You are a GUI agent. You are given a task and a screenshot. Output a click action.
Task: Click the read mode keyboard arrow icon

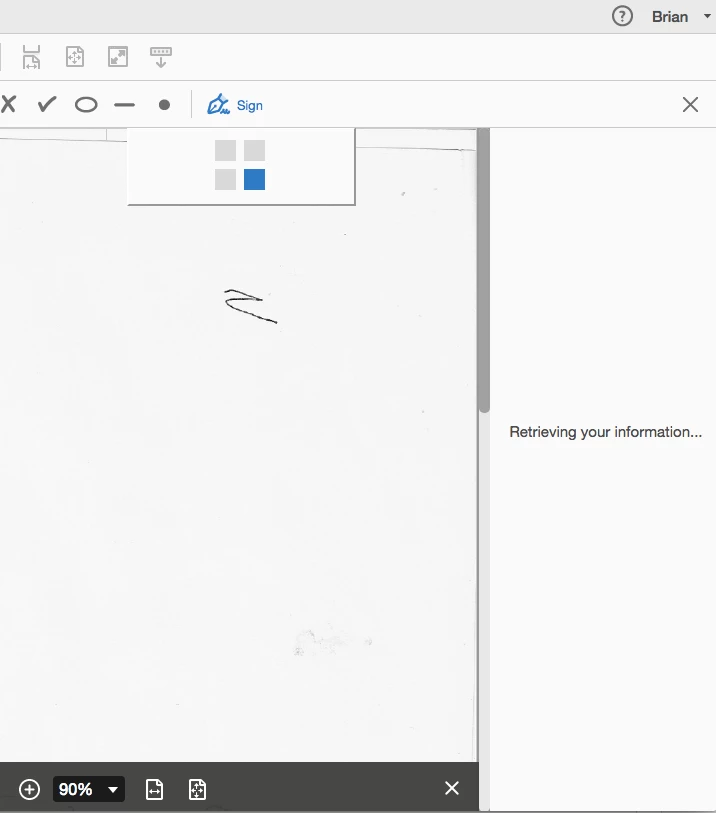[x=161, y=57]
